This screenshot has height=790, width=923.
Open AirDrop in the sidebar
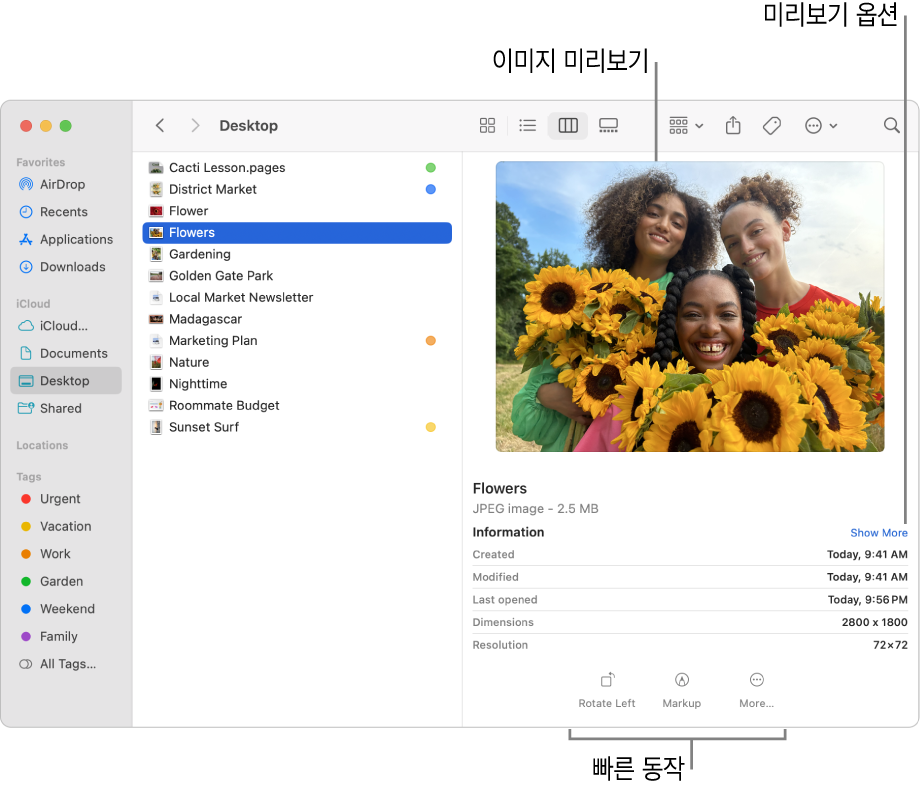[66, 184]
